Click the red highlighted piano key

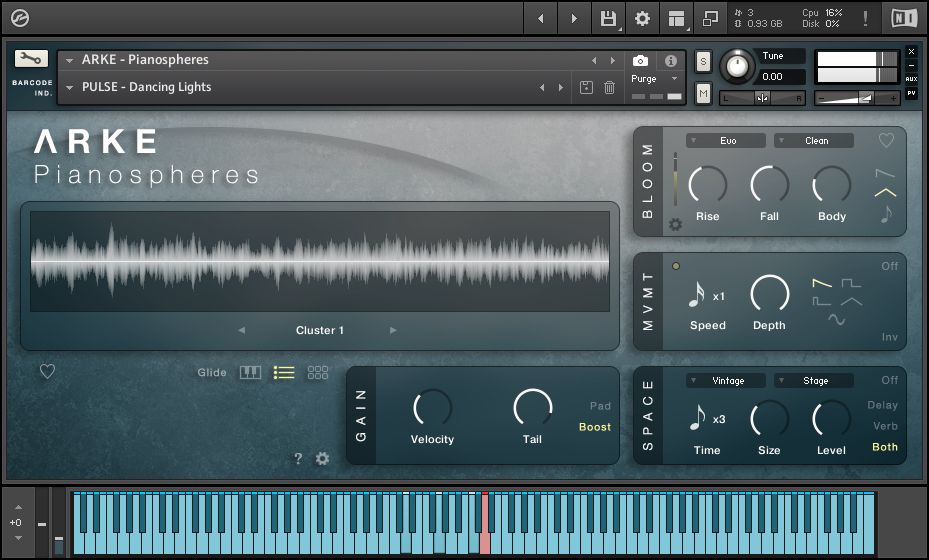[485, 524]
